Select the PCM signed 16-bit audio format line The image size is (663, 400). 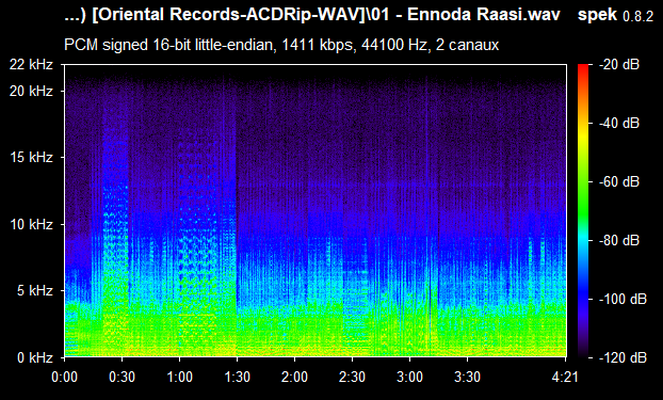[281, 45]
